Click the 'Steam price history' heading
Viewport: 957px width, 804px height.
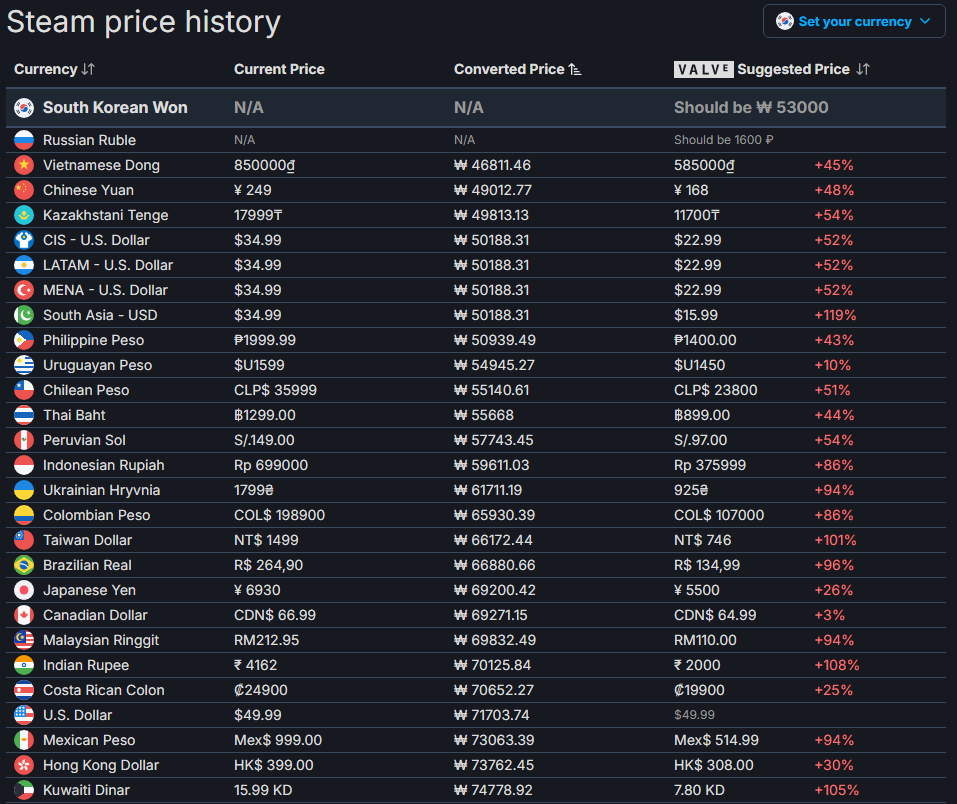click(x=143, y=22)
